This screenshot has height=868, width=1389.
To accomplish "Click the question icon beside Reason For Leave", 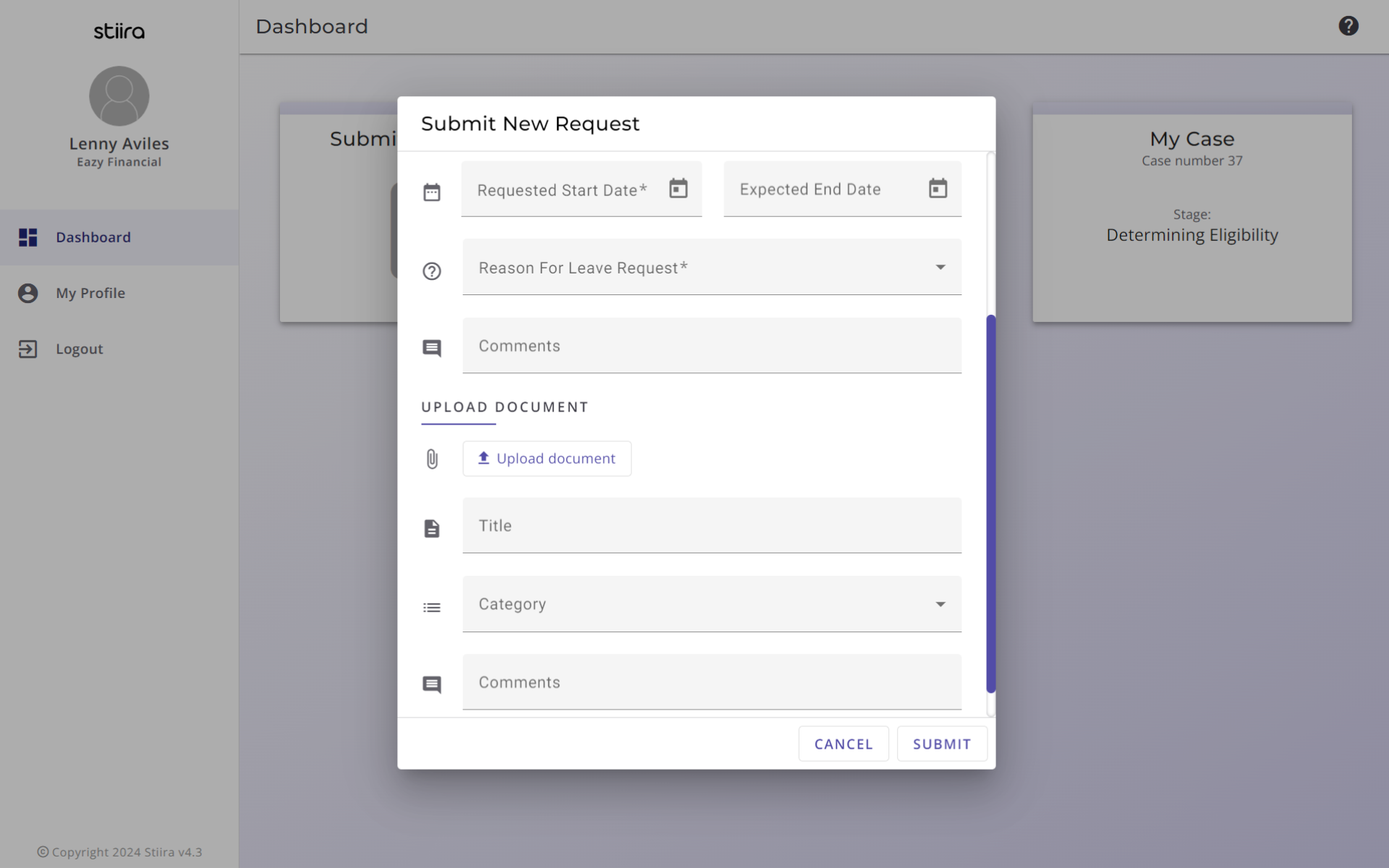I will coord(432,271).
